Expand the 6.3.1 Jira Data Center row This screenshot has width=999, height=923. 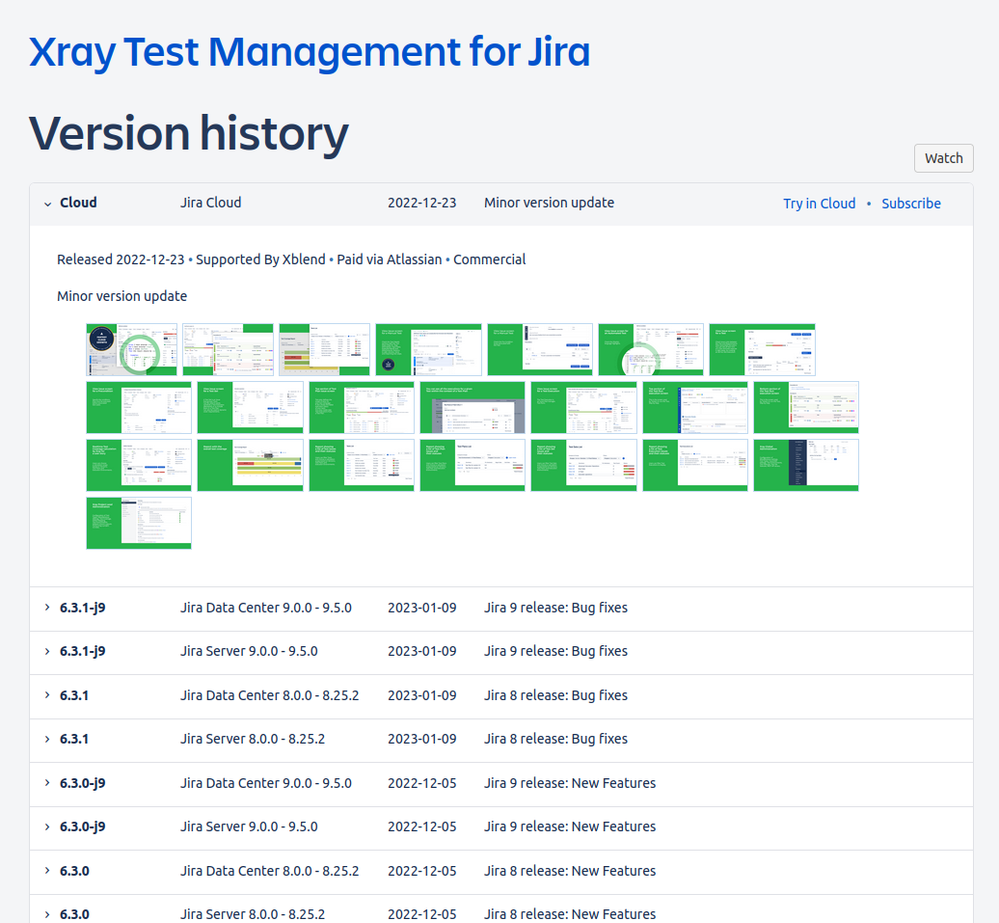coord(47,695)
